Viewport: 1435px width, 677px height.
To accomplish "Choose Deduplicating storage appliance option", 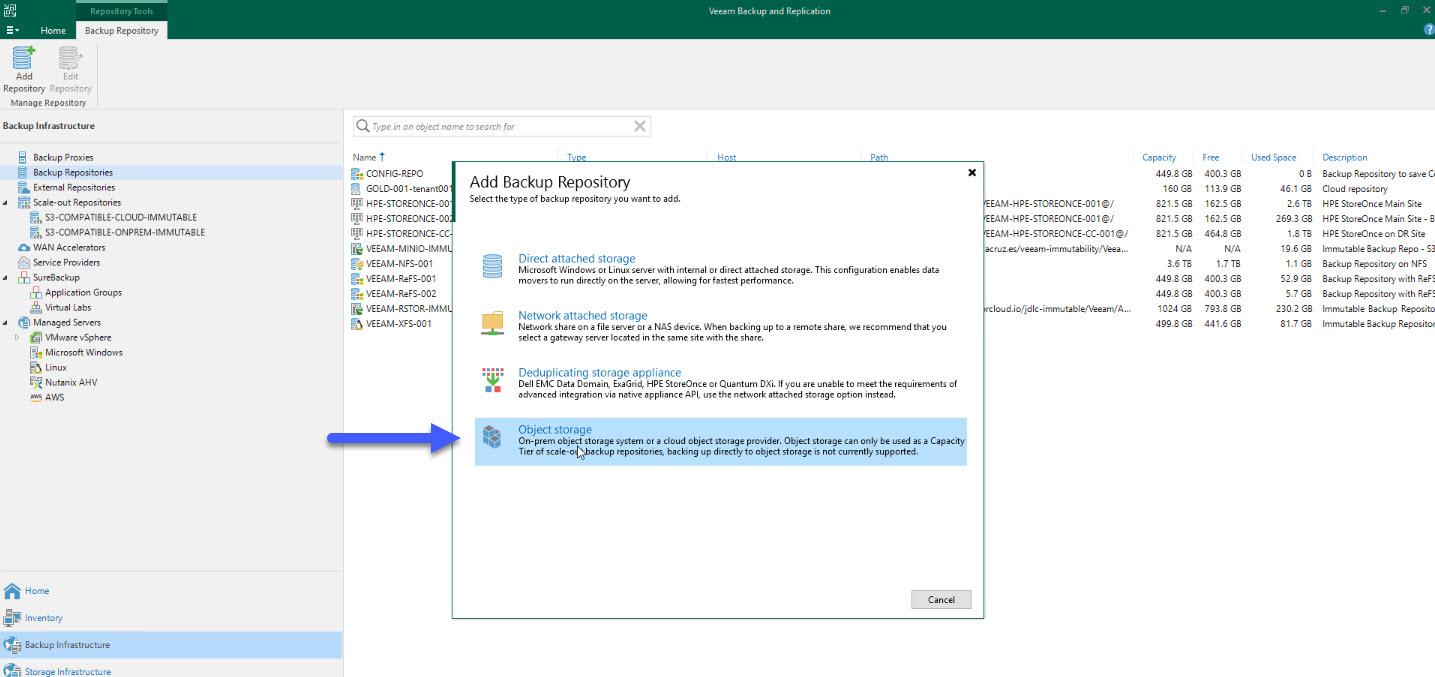I will coord(720,384).
